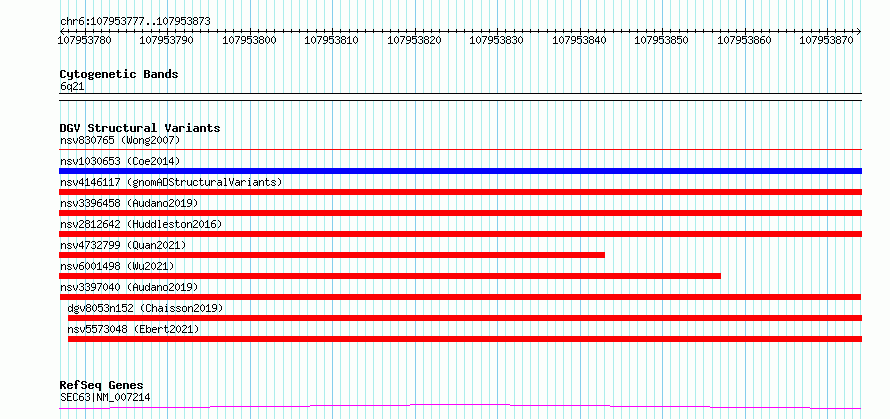
Task: Open the SEC63|NM_007214 gene label
Action: tap(105, 397)
